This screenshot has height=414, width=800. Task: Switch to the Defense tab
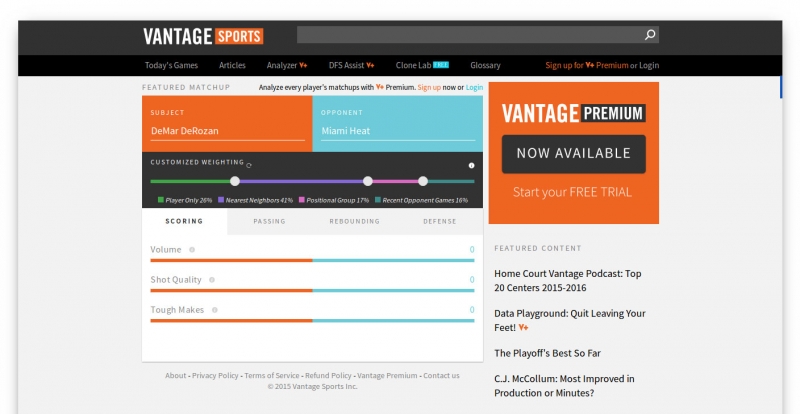(x=440, y=221)
